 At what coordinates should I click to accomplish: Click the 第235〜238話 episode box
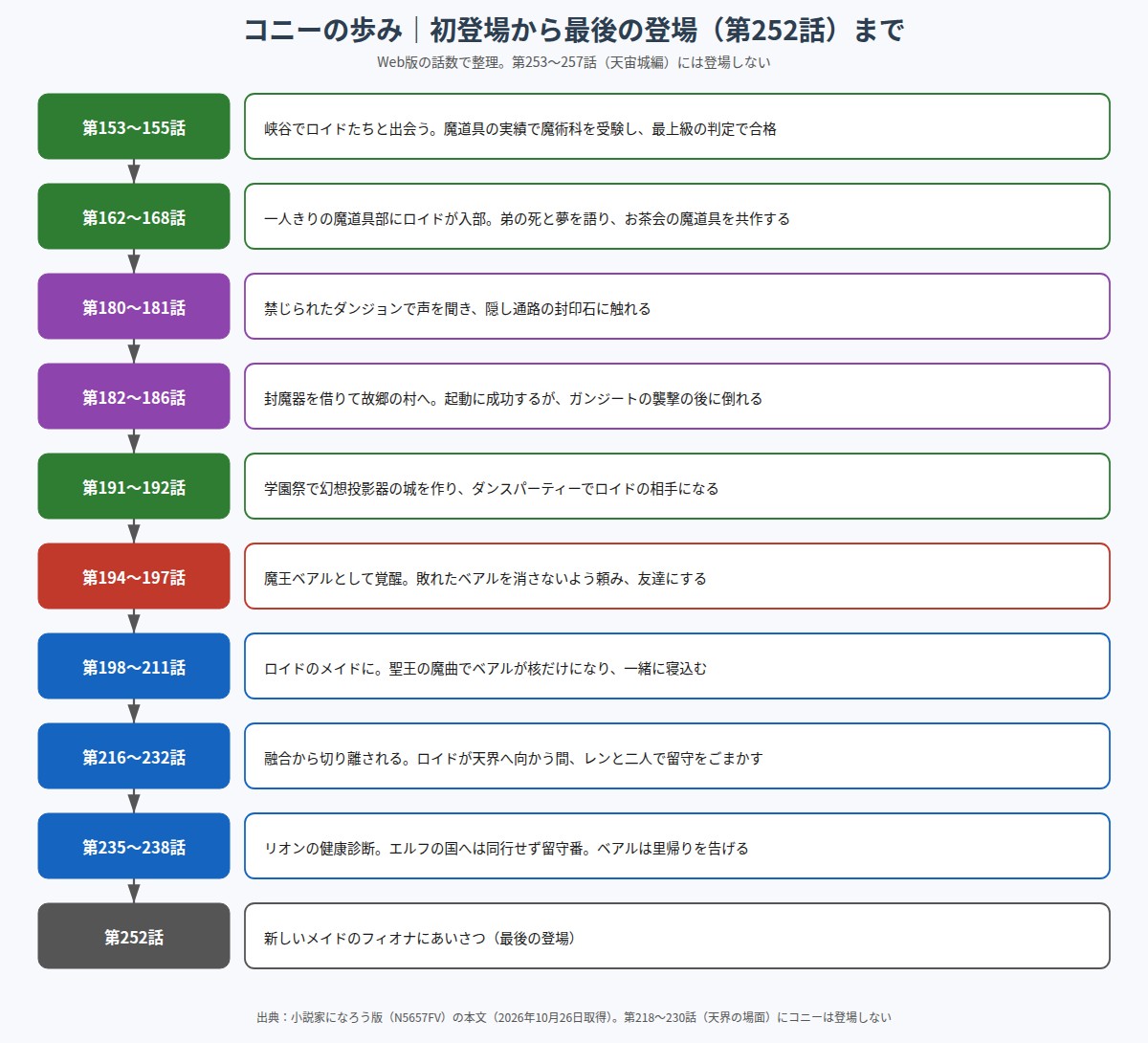tap(134, 846)
